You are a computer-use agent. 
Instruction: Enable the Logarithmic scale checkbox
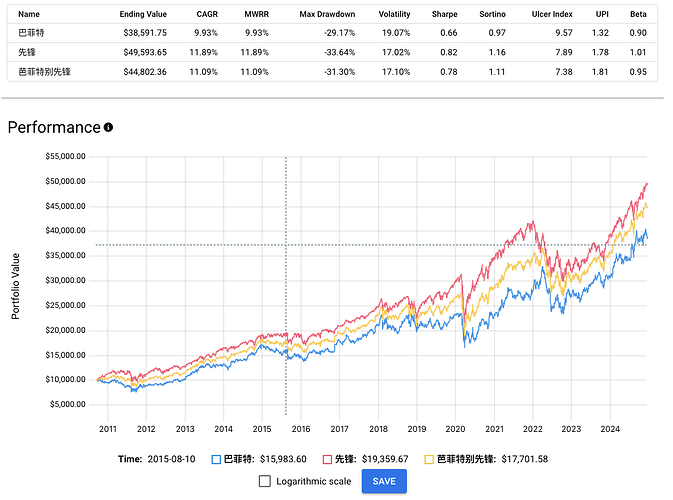pyautogui.click(x=265, y=481)
